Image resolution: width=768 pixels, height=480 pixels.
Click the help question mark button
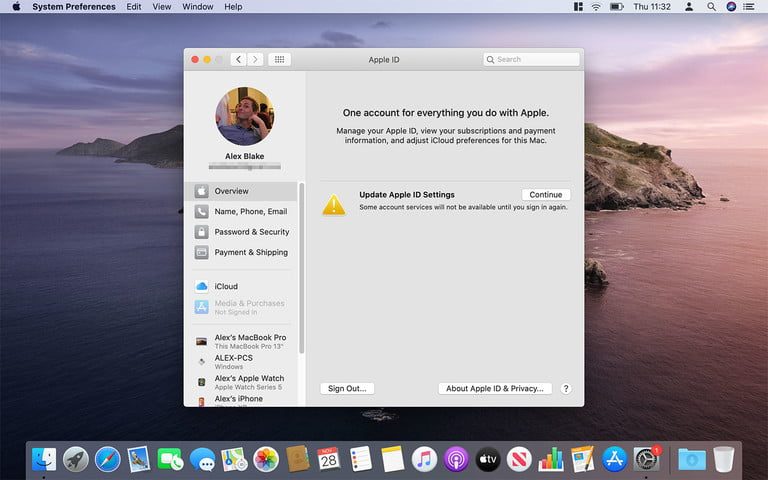(566, 388)
